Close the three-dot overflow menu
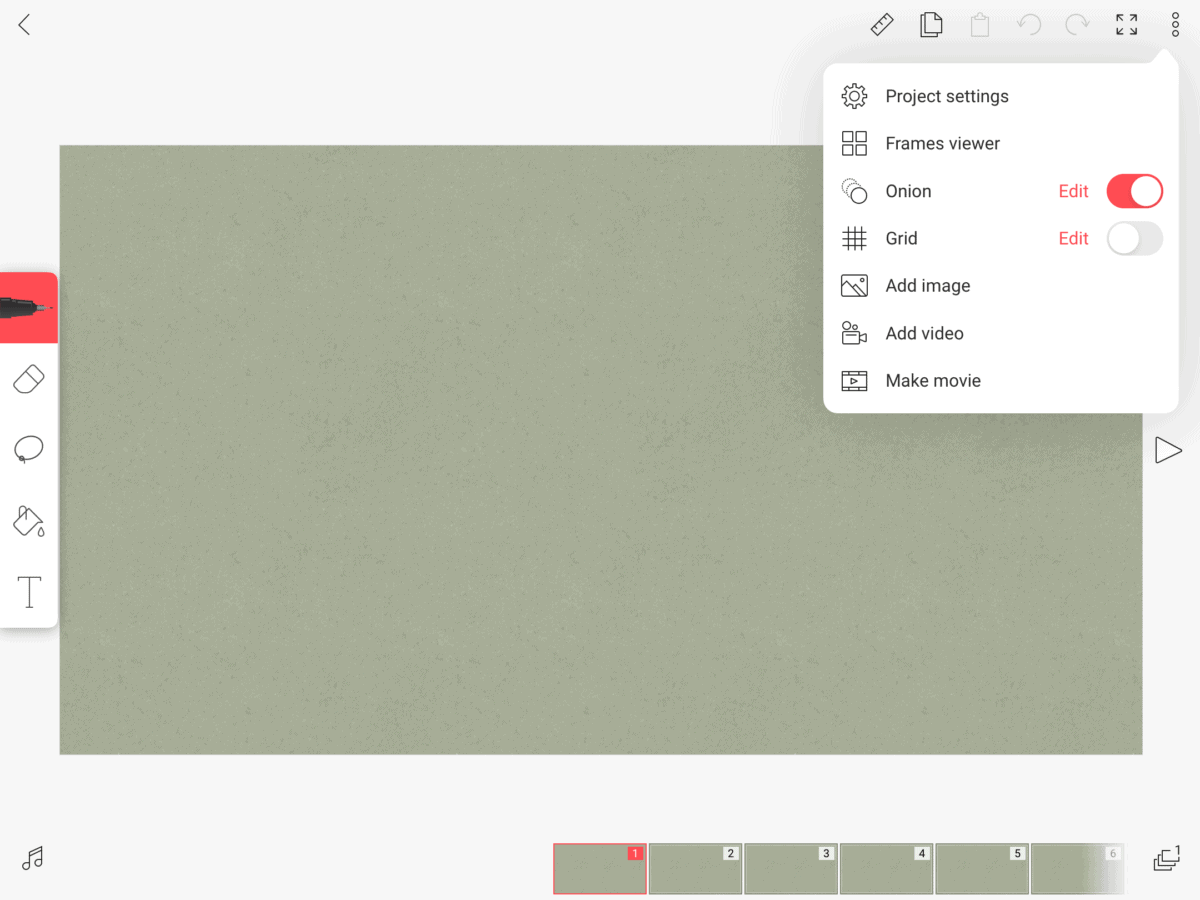Viewport: 1200px width, 900px height. 1175,25
